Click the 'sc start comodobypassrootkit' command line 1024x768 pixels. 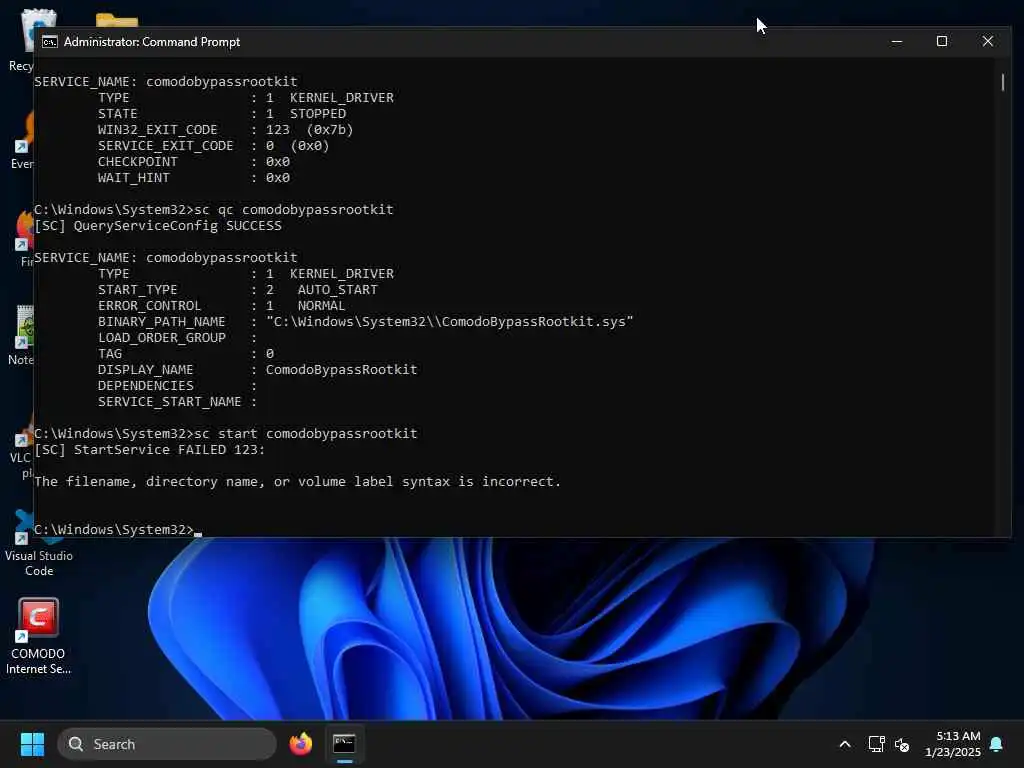click(225, 434)
